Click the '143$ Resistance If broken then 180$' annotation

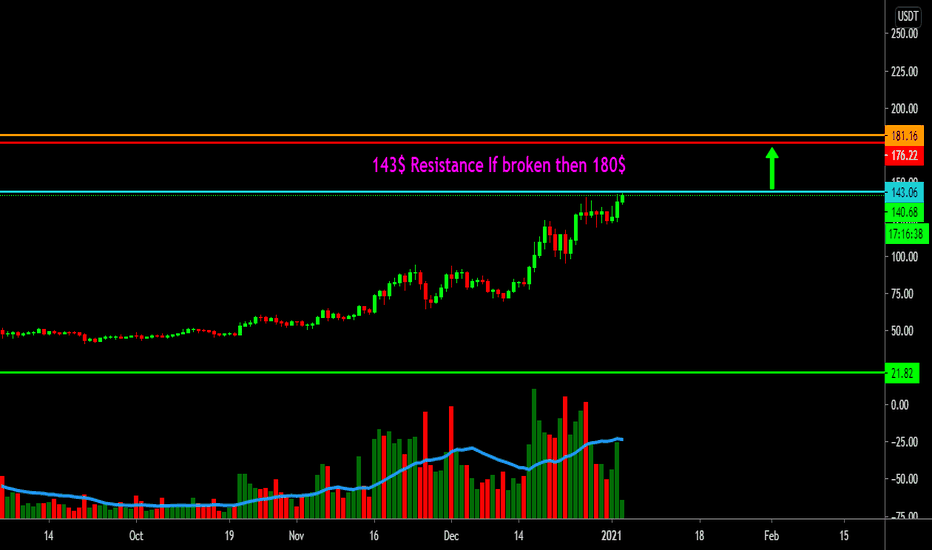click(x=499, y=165)
